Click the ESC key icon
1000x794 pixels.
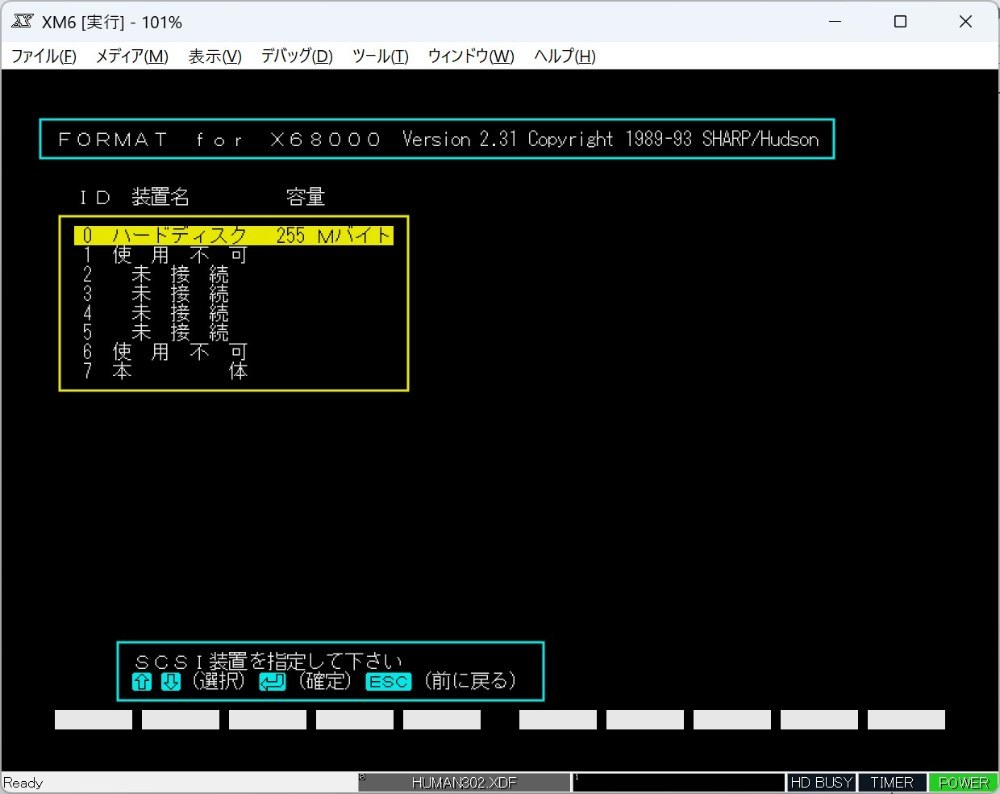(x=388, y=682)
